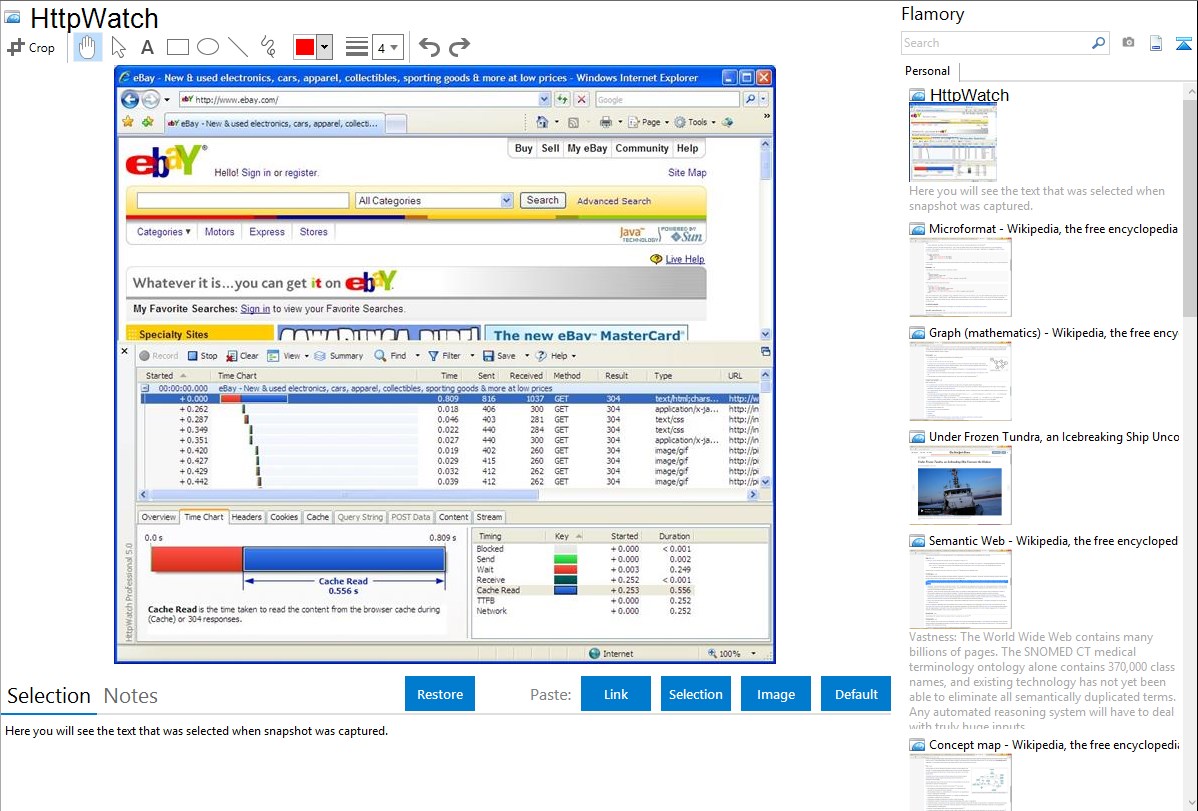Redo the last annotation
The height and width of the screenshot is (811, 1198).
pyautogui.click(x=459, y=47)
